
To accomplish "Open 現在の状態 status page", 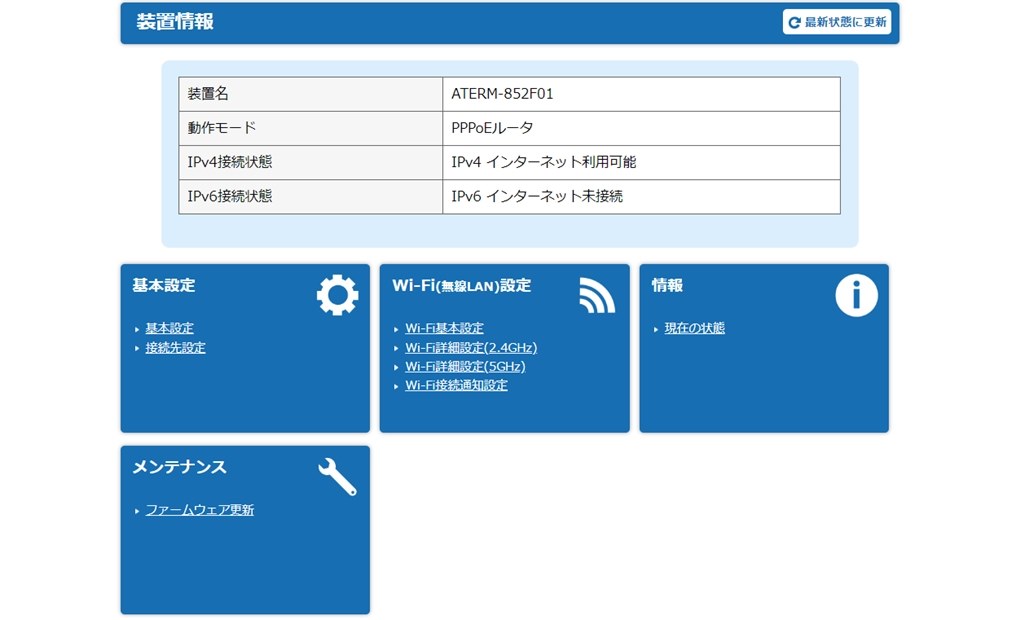I will pos(693,327).
